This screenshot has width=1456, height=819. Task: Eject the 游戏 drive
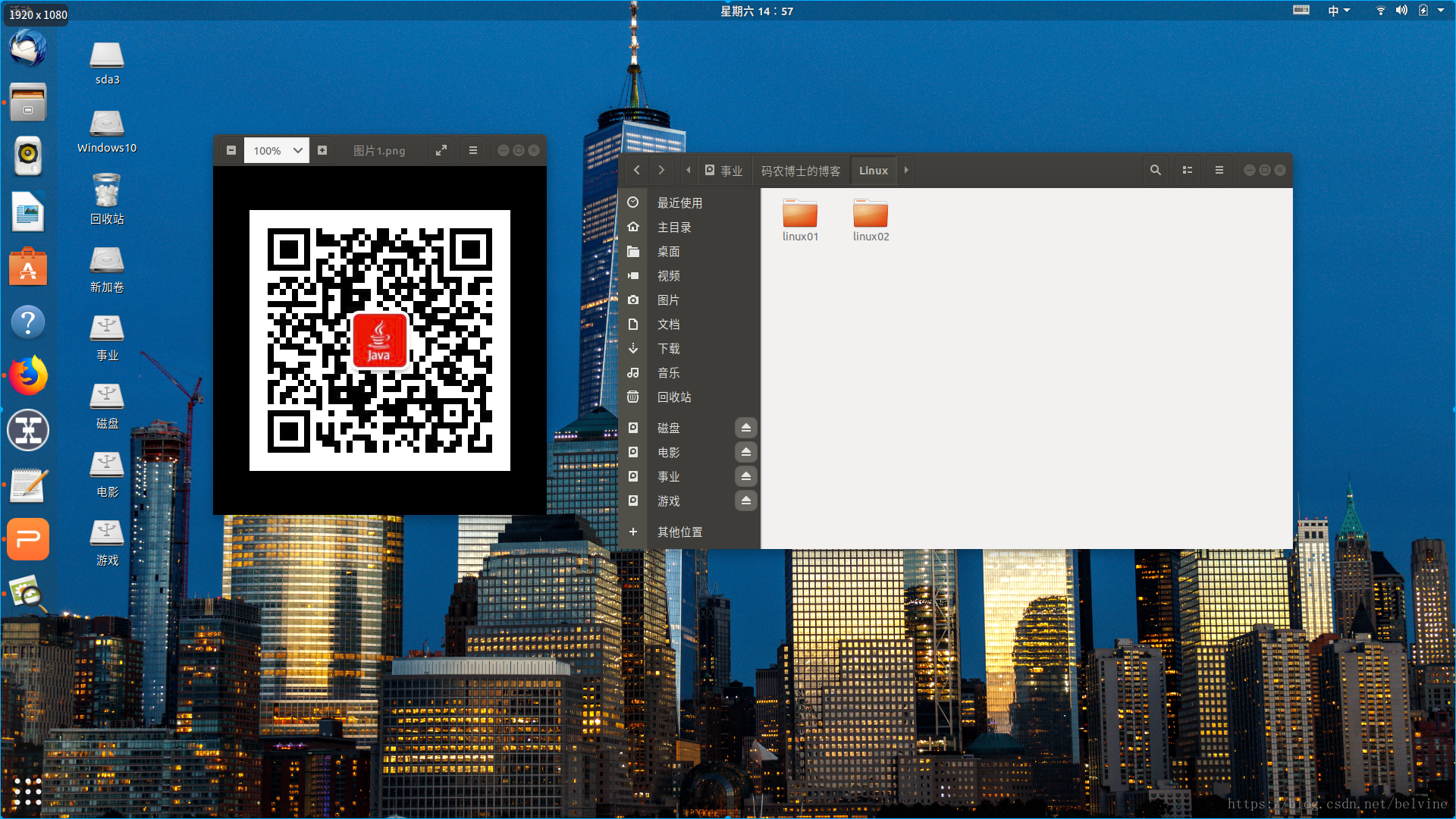click(746, 500)
